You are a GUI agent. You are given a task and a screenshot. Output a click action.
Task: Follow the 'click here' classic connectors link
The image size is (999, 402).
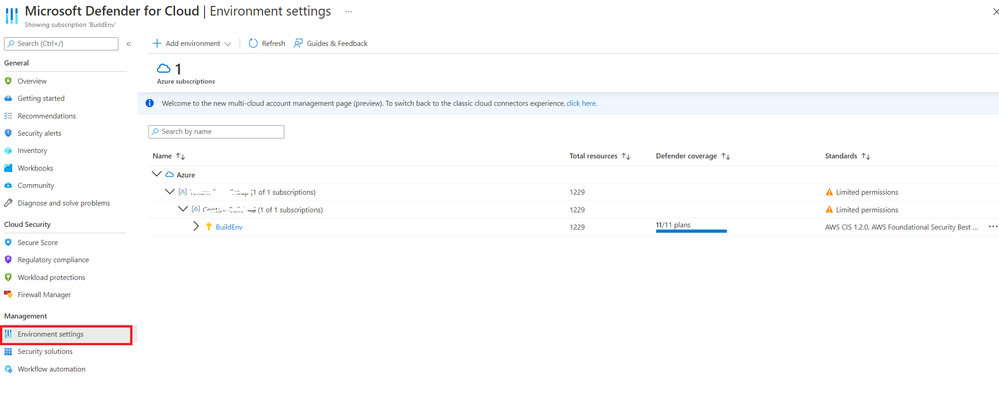click(581, 103)
